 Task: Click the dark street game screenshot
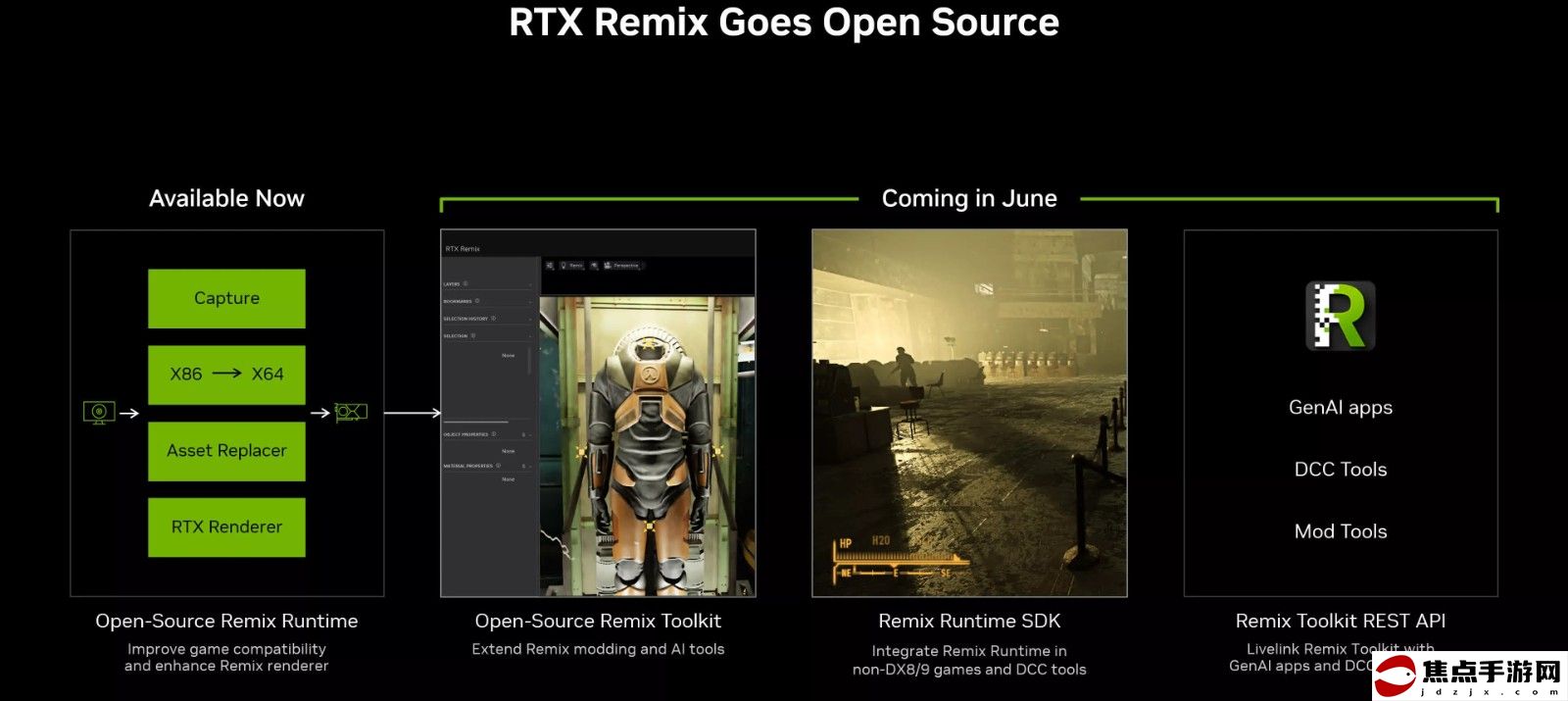point(969,413)
